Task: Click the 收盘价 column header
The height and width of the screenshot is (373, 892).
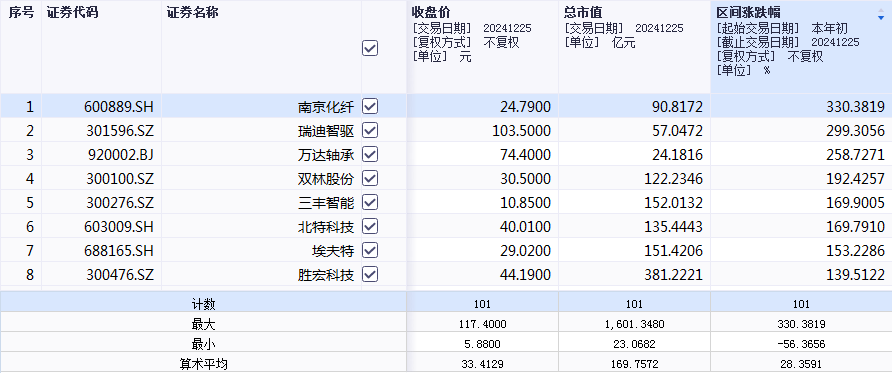Action: [x=431, y=12]
